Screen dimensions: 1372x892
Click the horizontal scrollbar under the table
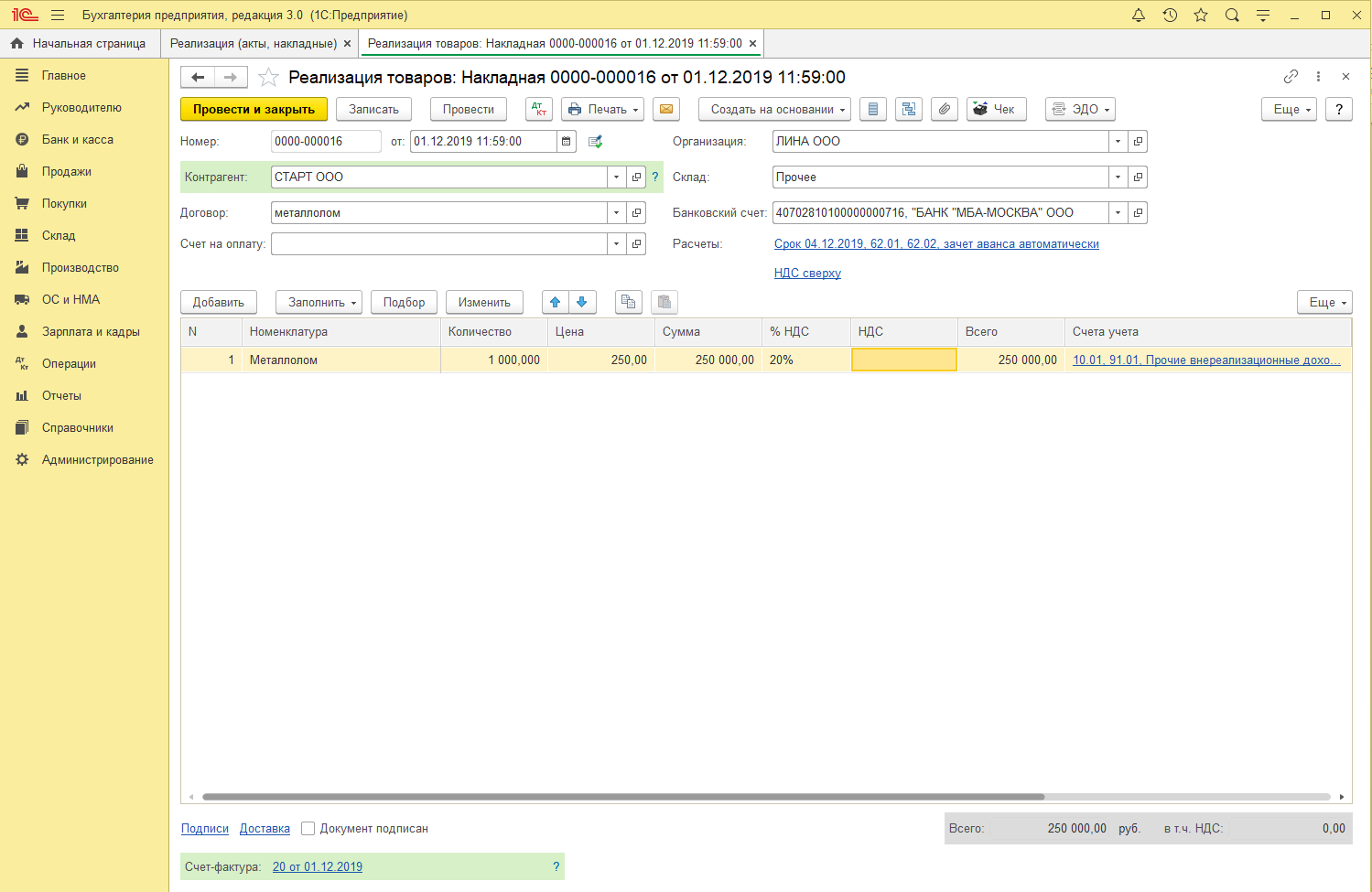(x=622, y=797)
